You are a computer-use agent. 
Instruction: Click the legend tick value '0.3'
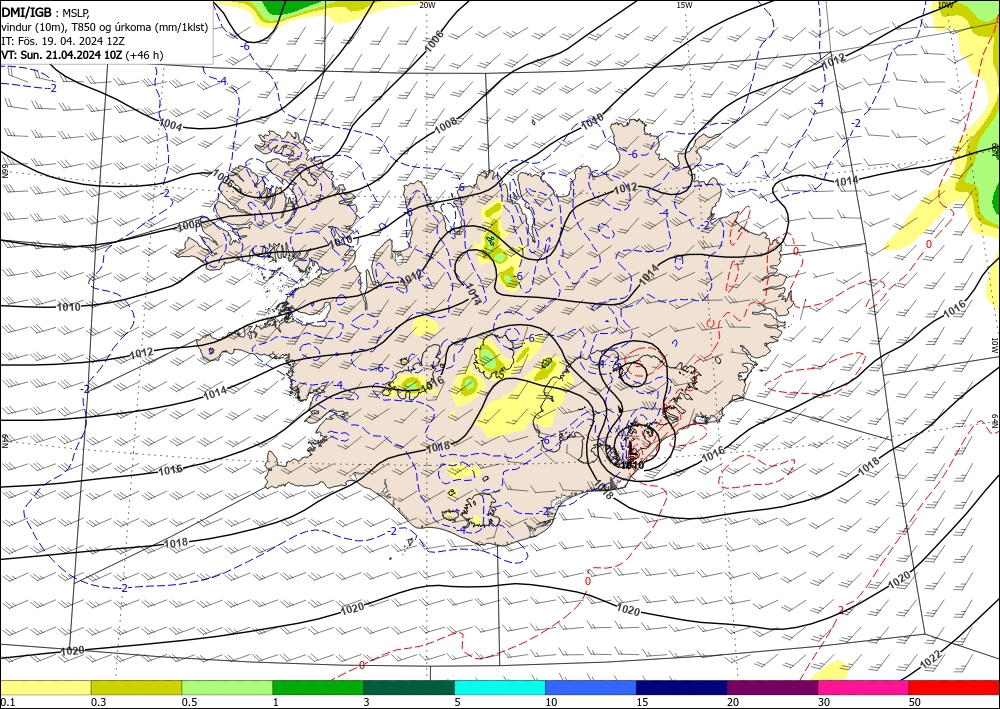pyautogui.click(x=98, y=702)
